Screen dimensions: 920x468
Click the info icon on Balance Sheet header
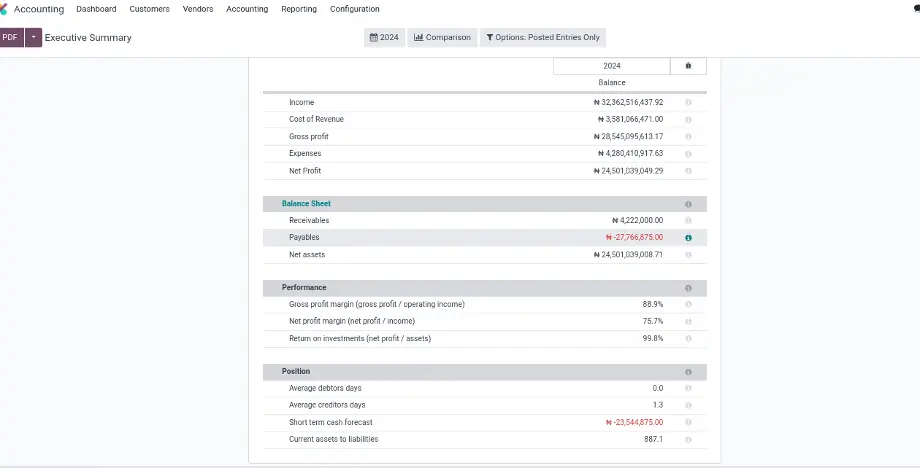coord(688,204)
